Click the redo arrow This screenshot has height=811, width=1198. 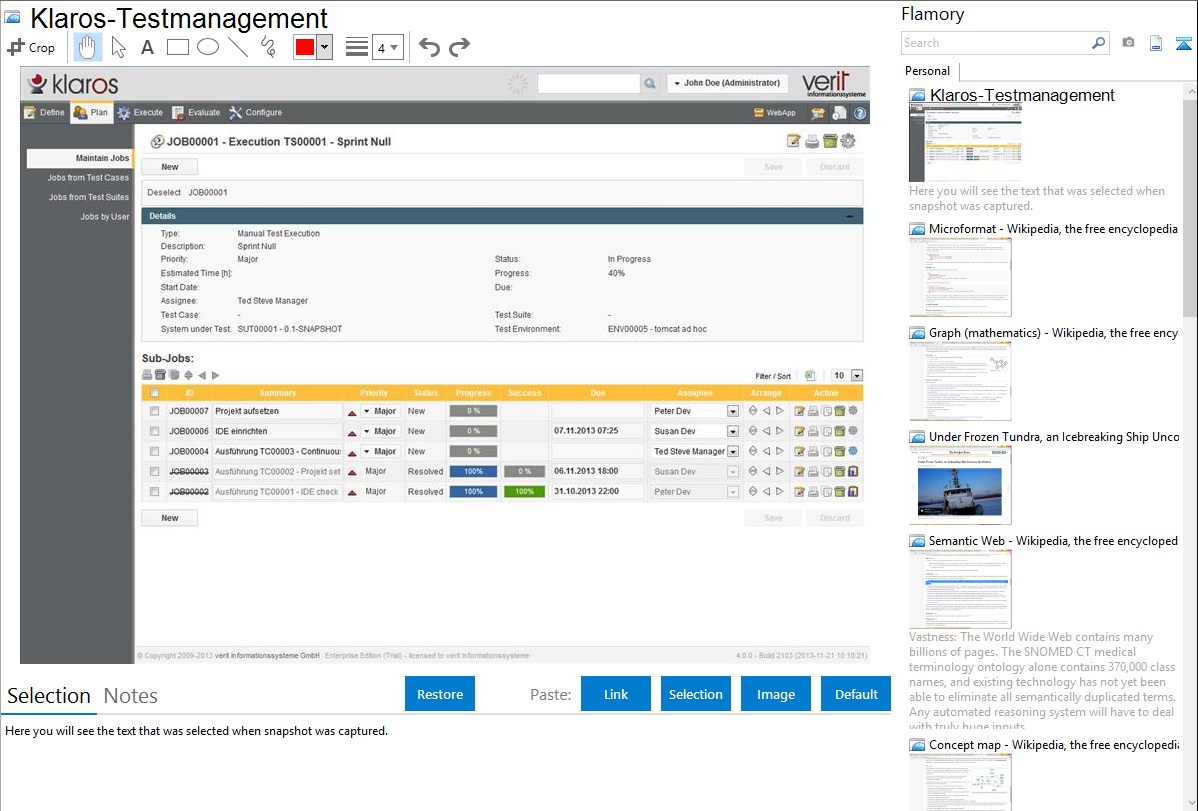459,47
